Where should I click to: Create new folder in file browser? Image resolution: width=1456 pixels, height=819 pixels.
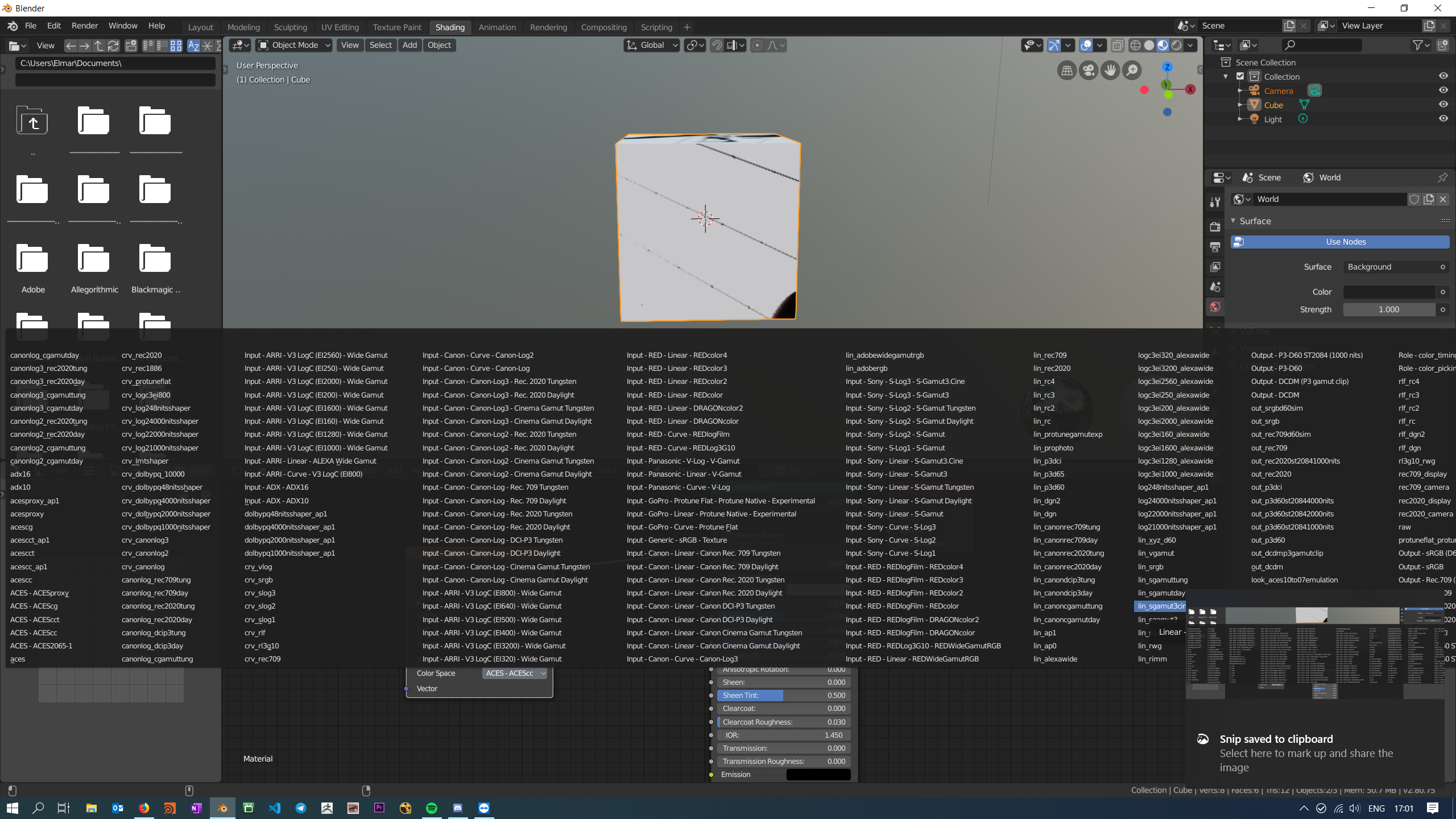(131, 45)
